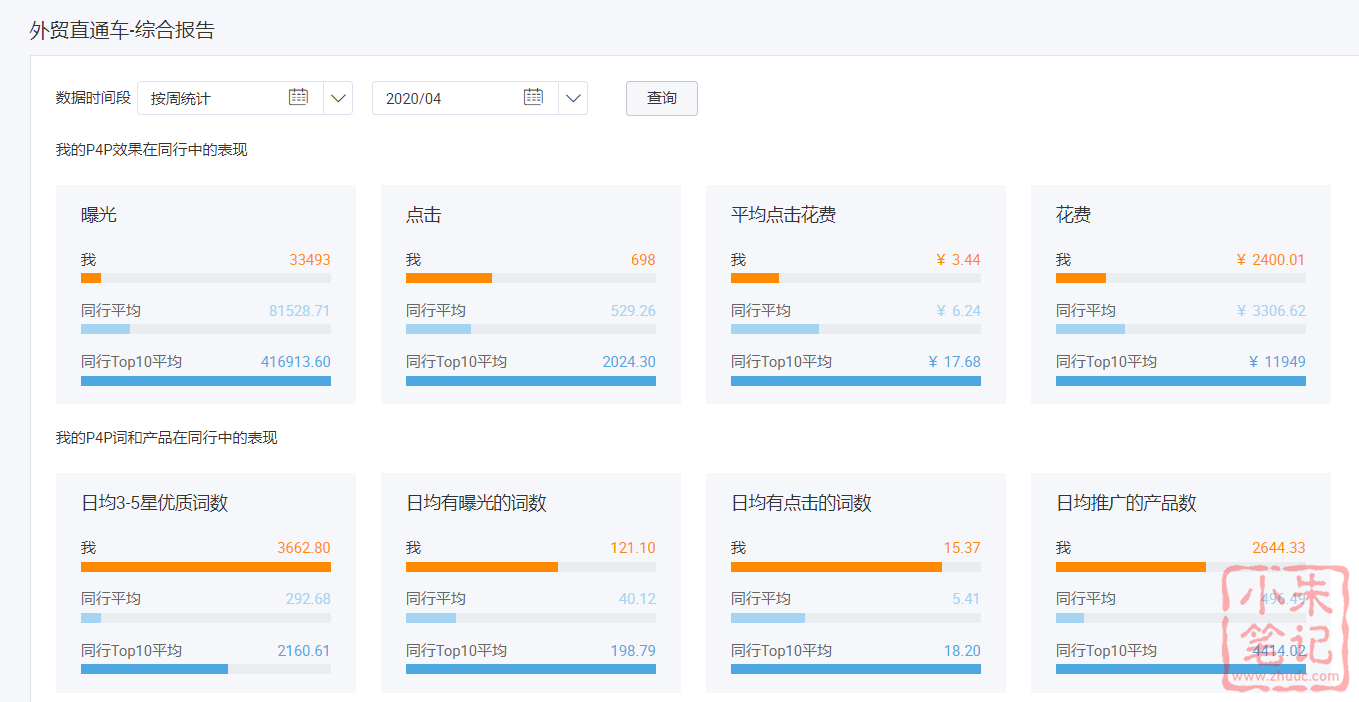The image size is (1359, 702).
Task: Click the orange 我 bar under 曝光
Action: coord(91,278)
